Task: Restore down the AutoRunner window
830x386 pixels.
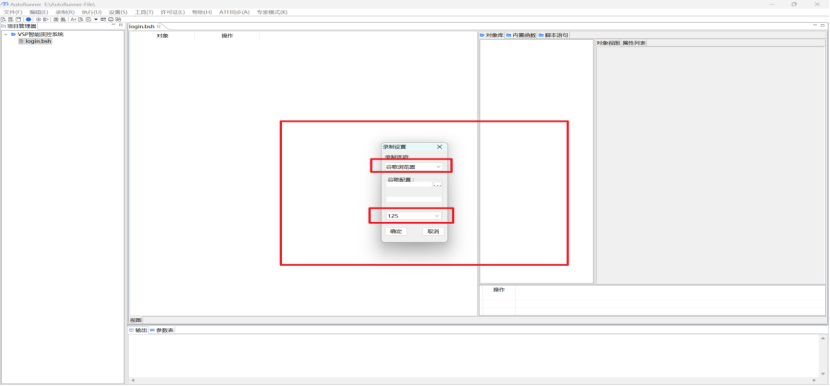Action: tap(794, 4)
